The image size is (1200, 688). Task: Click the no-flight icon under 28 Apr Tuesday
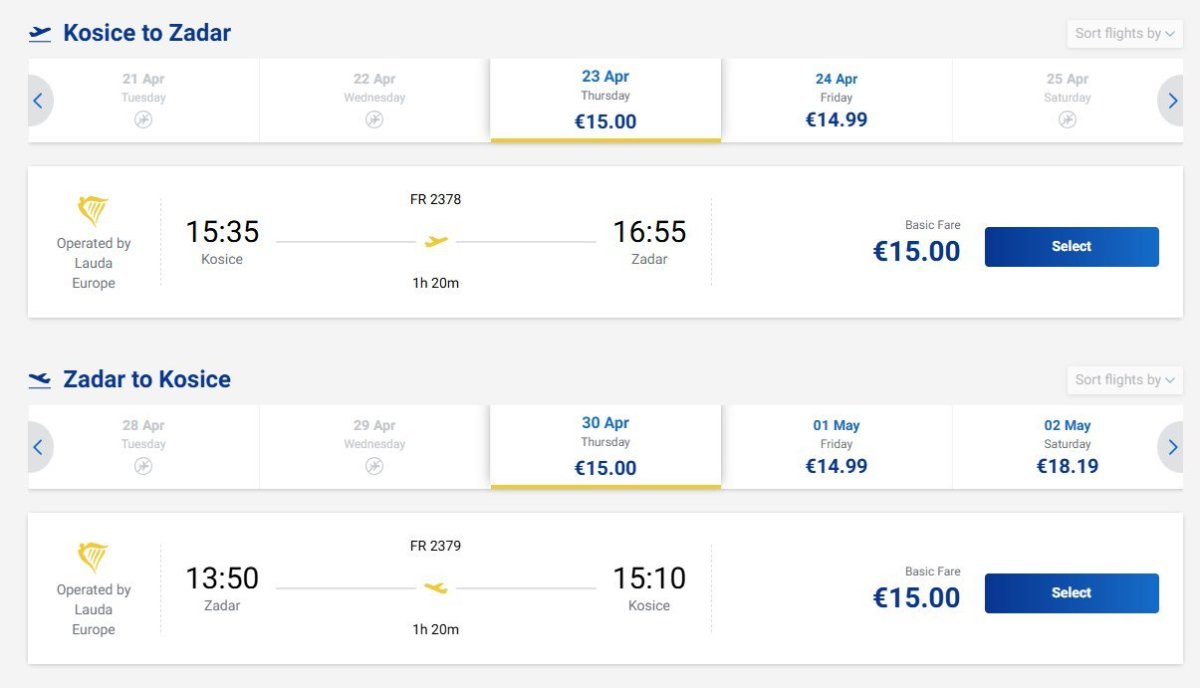143,466
